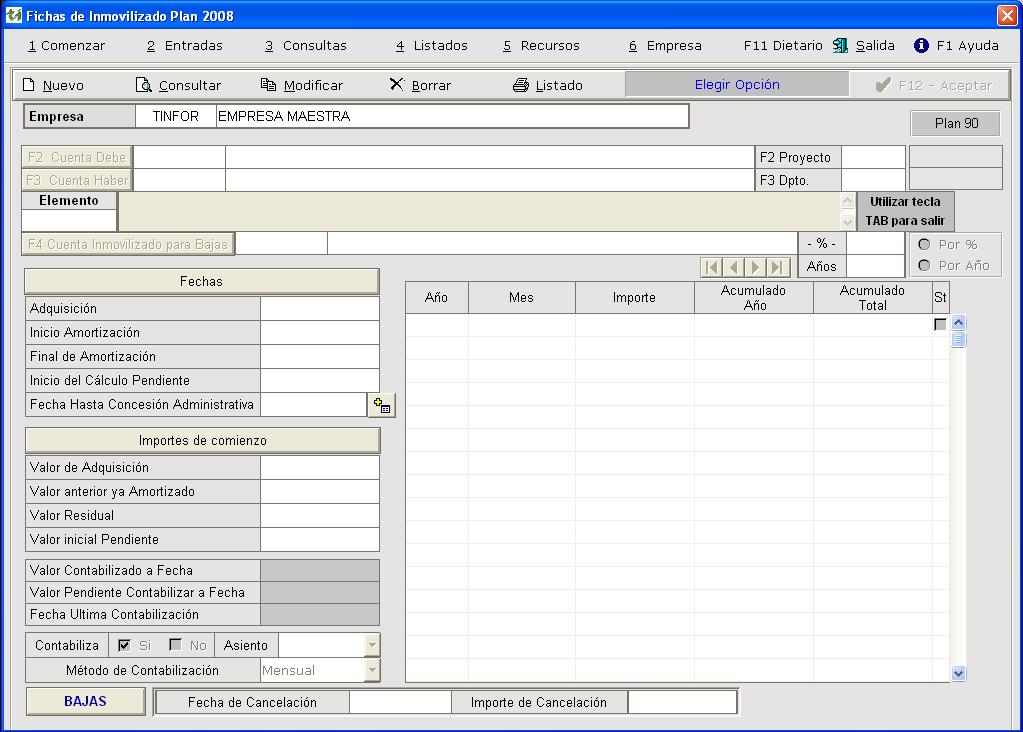Click the Elemento field down arrow
The image size is (1023, 732).
(x=847, y=222)
